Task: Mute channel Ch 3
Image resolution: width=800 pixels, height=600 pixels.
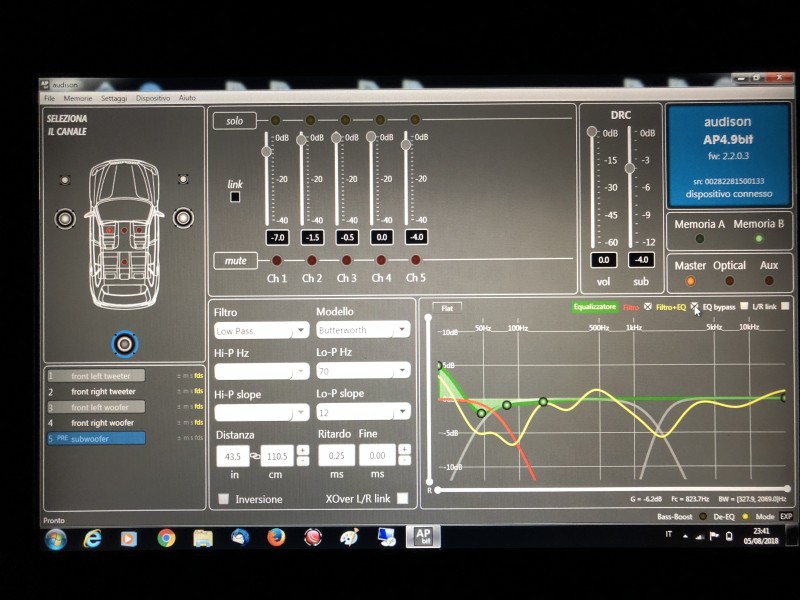Action: click(346, 260)
